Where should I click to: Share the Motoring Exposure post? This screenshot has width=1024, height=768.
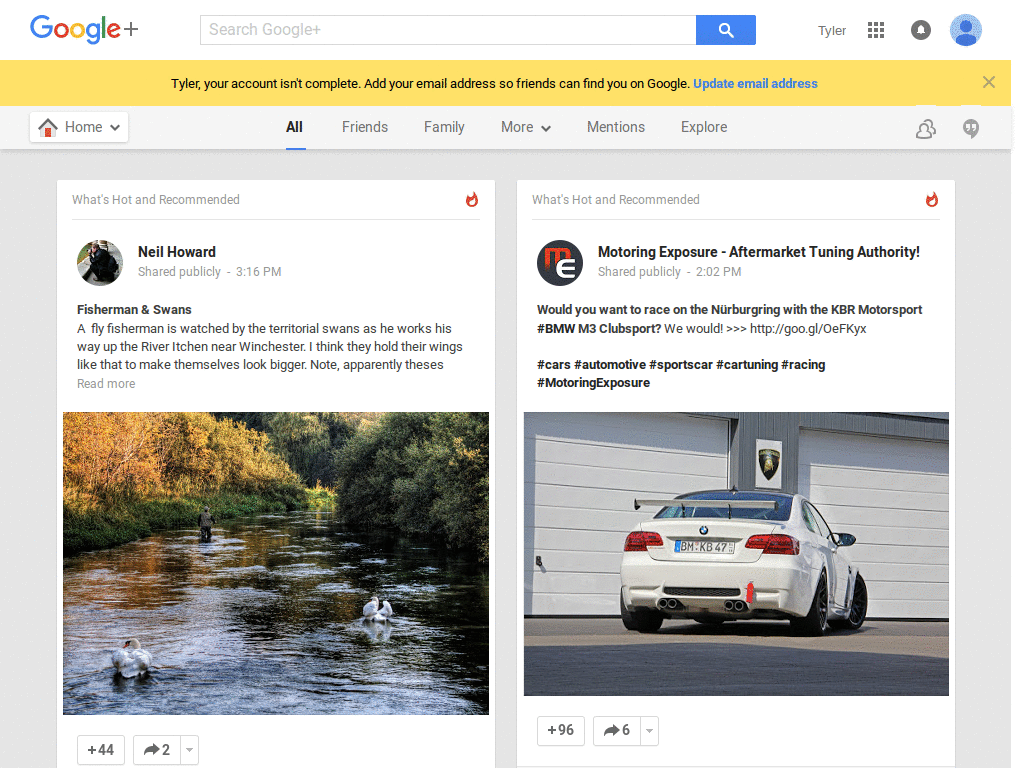click(x=616, y=730)
